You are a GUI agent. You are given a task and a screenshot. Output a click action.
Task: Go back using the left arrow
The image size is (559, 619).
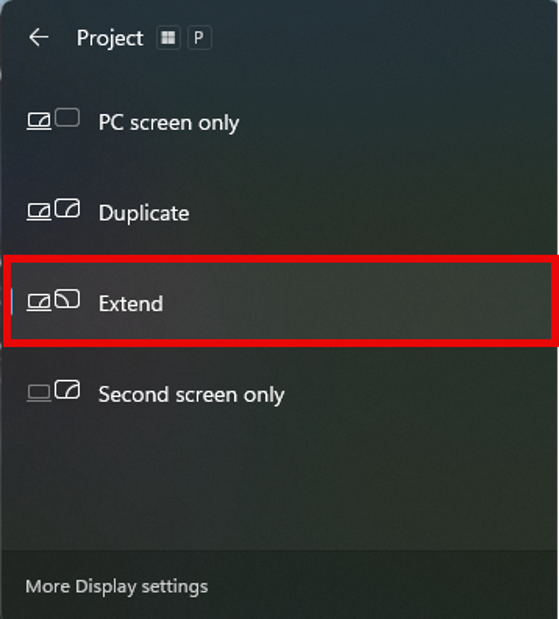pos(39,38)
